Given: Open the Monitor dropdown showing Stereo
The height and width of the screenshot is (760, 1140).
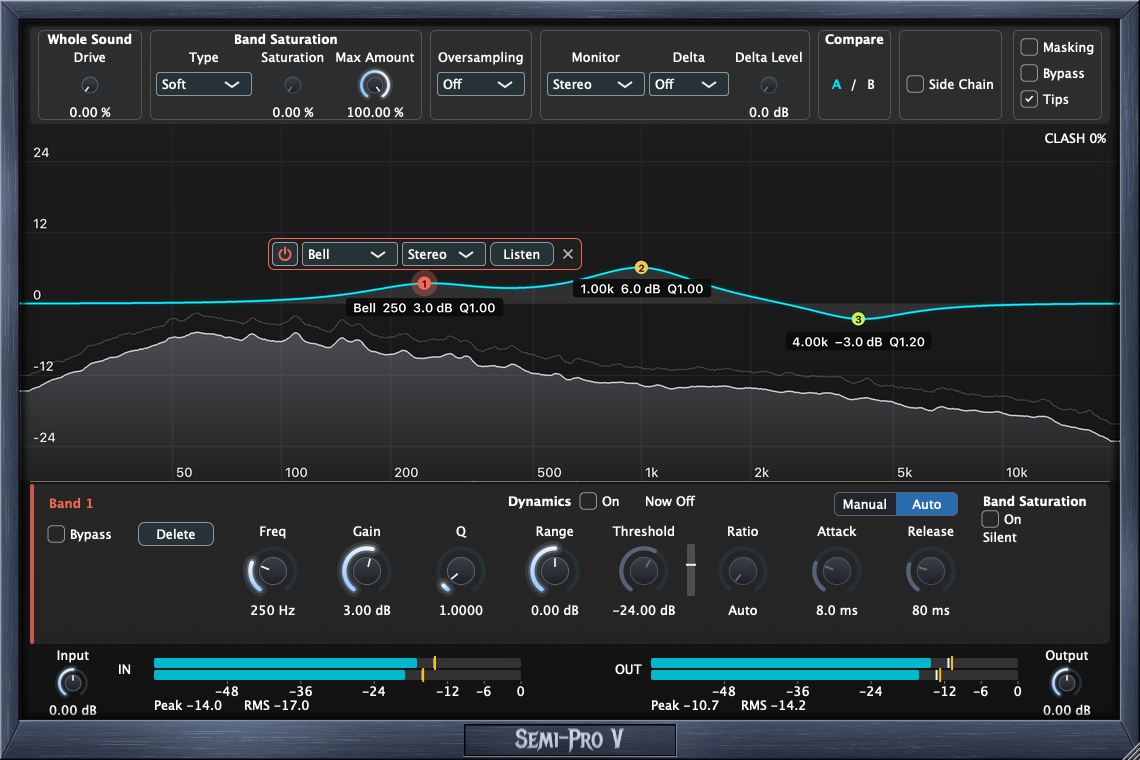Looking at the screenshot, I should click(595, 84).
